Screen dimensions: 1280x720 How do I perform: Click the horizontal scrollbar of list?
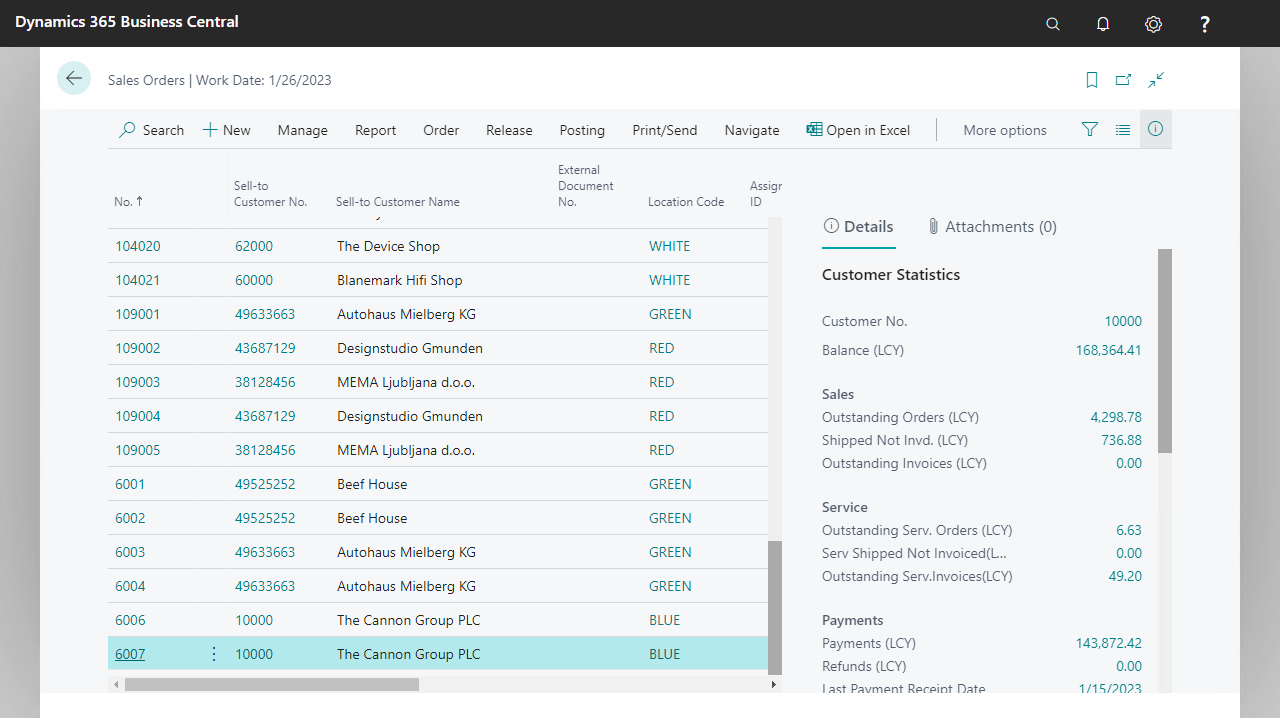271,684
